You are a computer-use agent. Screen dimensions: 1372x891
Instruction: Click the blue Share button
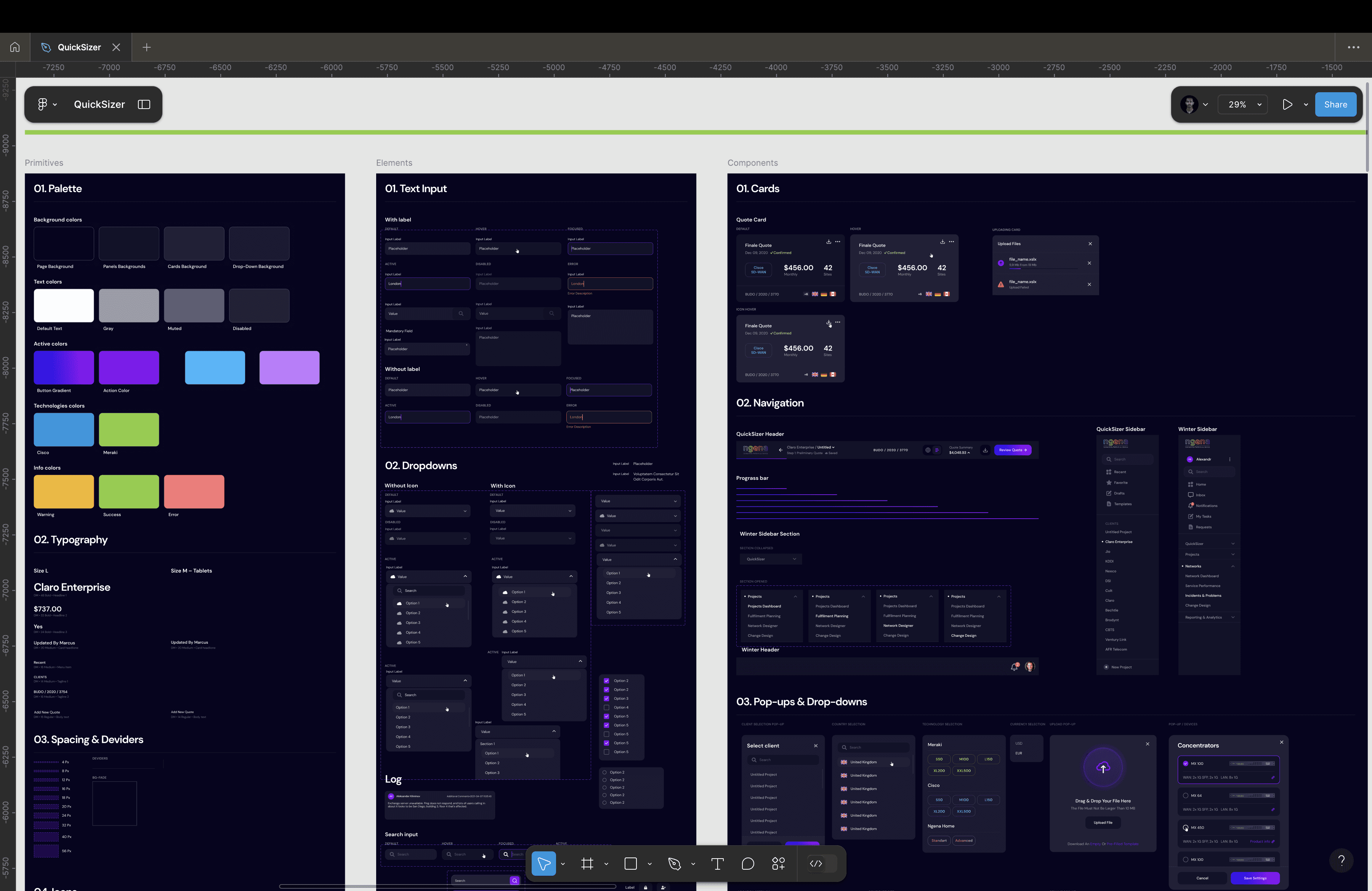[1335, 104]
